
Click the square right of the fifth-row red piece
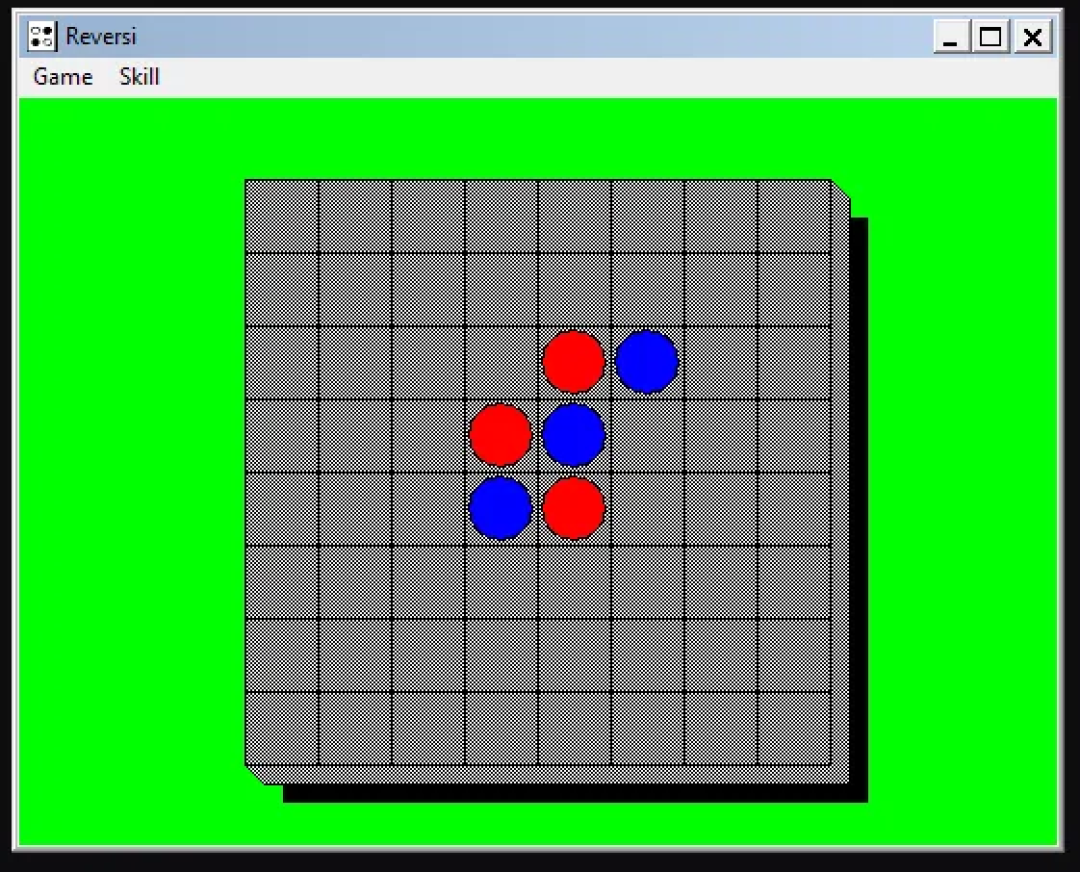tap(647, 508)
